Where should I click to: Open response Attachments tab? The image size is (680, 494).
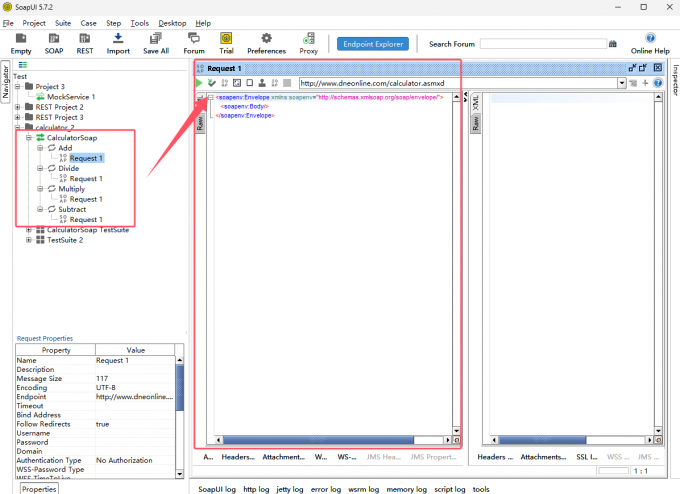(543, 457)
